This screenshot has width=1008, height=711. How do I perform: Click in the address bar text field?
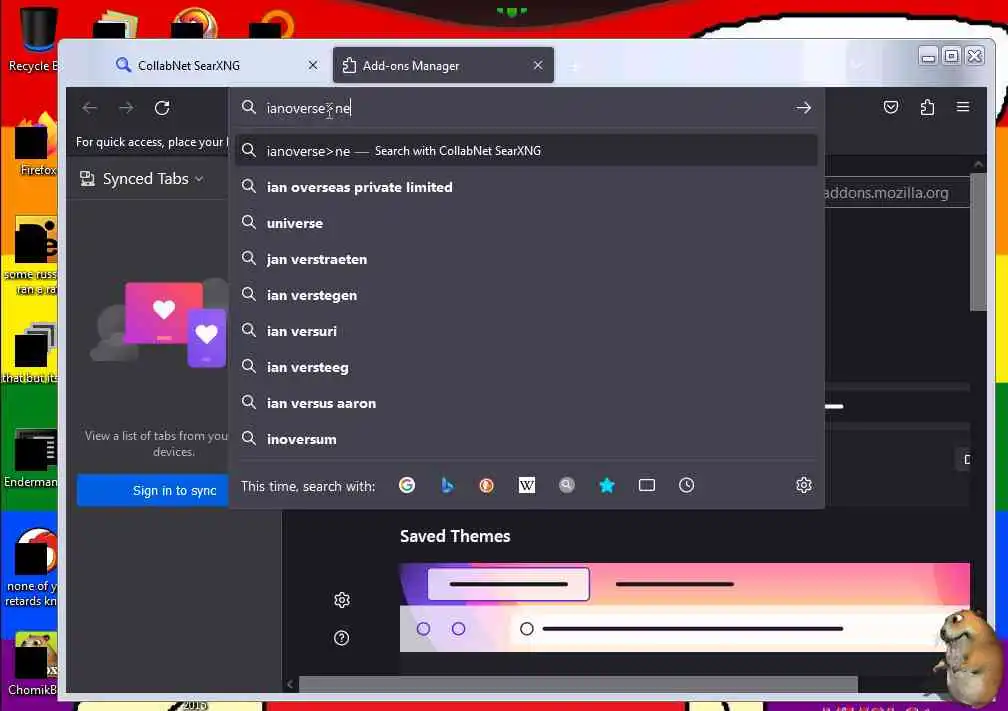click(526, 108)
